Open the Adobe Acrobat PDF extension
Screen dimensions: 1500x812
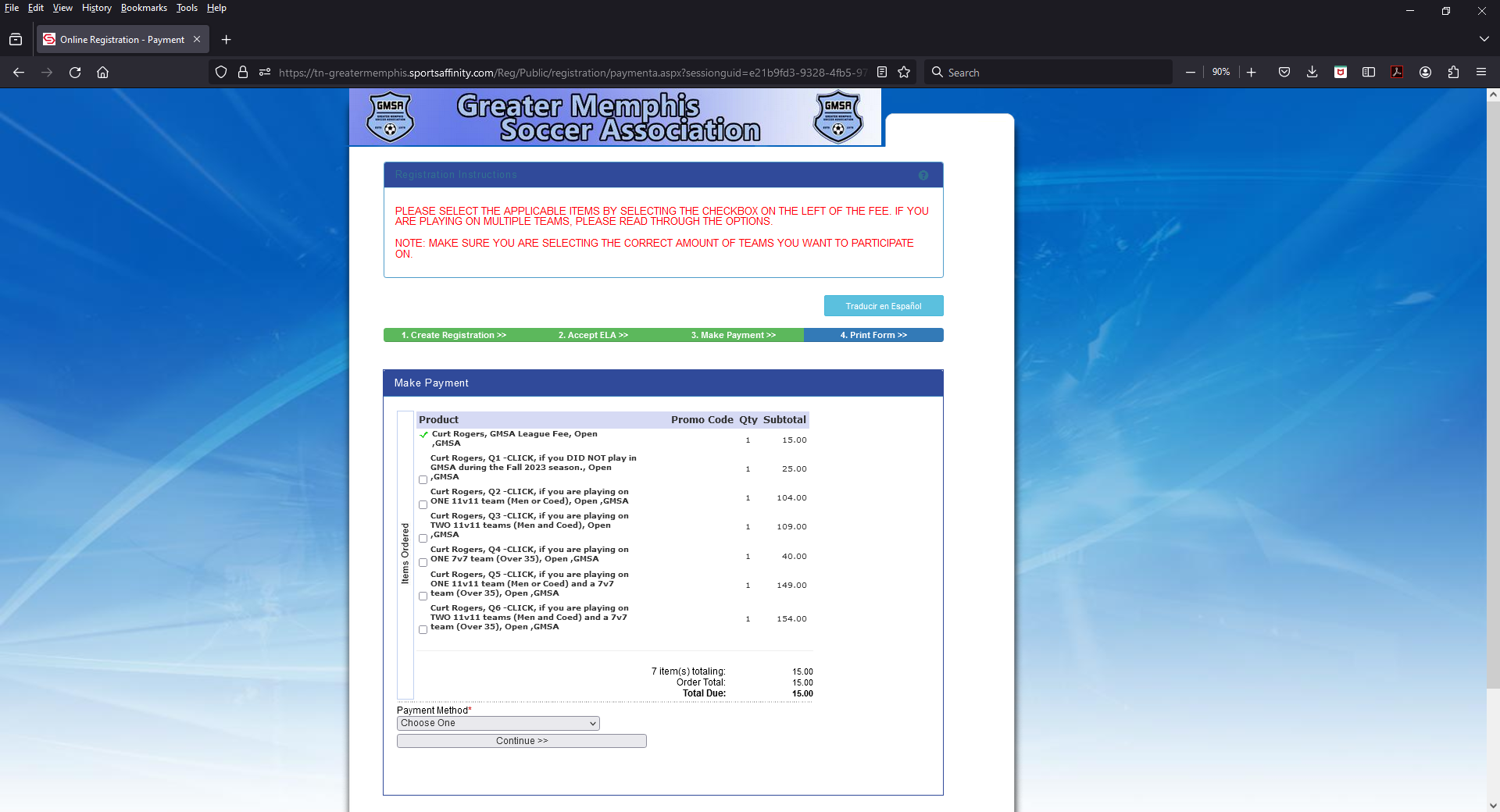1397,73
